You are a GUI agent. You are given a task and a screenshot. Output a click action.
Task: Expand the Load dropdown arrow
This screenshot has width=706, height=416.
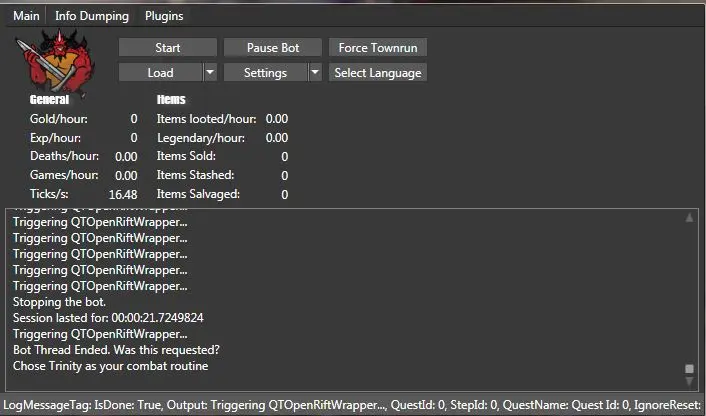point(210,72)
